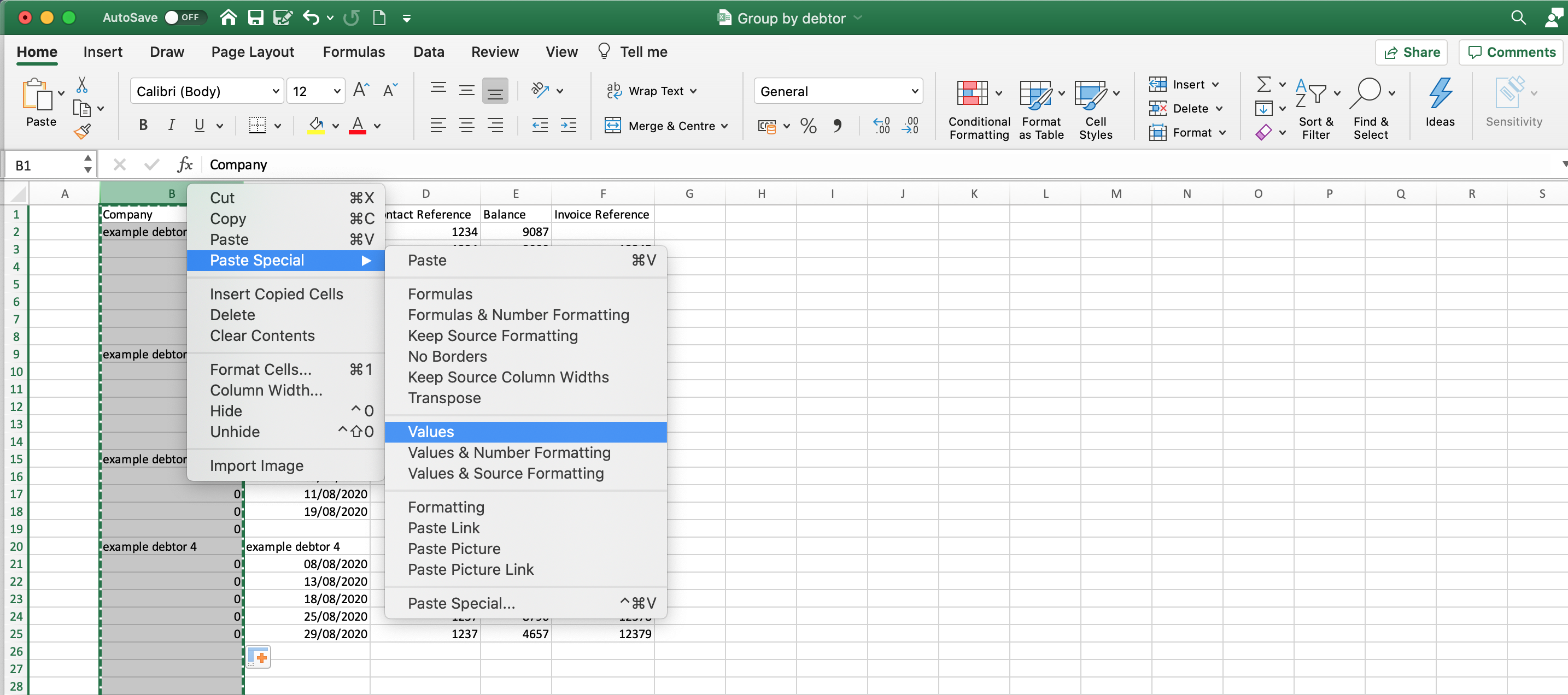Click the Home icon in title bar
The height and width of the screenshot is (695, 1568).
tap(229, 17)
